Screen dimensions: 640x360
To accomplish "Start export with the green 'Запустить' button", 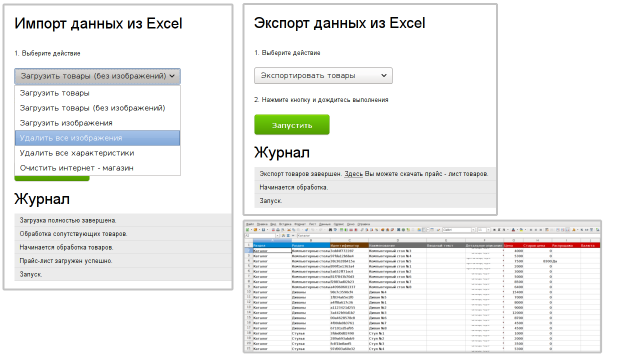I will pyautogui.click(x=292, y=125).
